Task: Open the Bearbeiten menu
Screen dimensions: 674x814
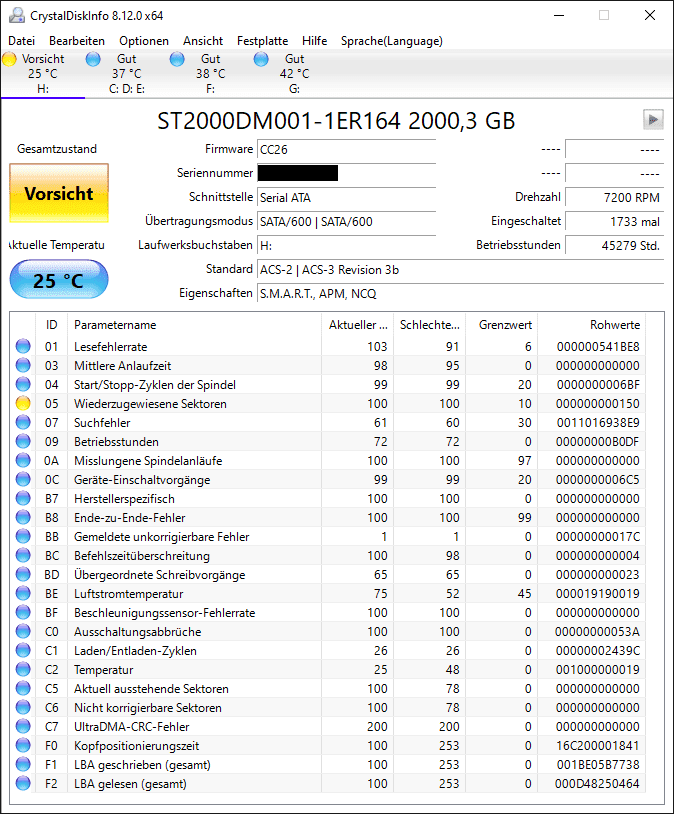Action: point(77,41)
